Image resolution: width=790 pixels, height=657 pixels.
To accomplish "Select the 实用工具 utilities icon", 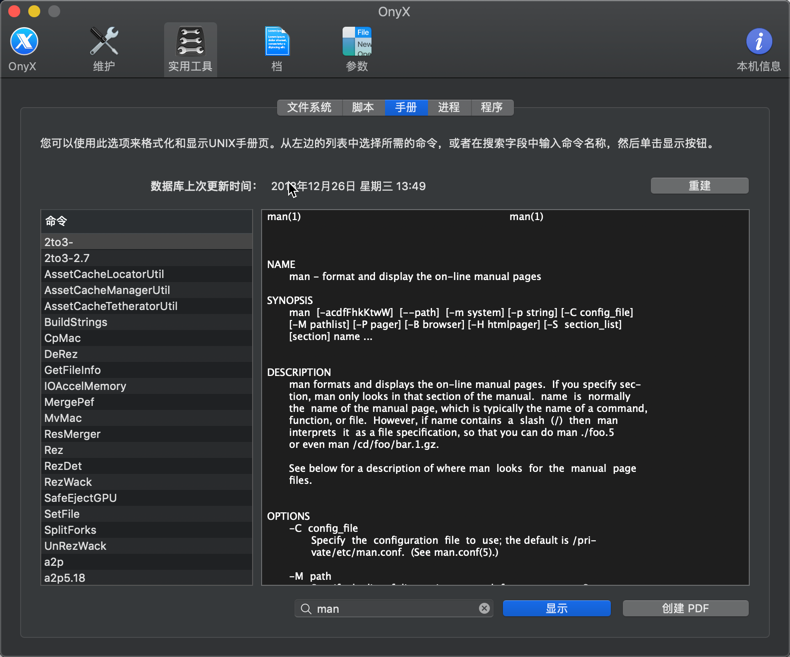I will [x=190, y=49].
